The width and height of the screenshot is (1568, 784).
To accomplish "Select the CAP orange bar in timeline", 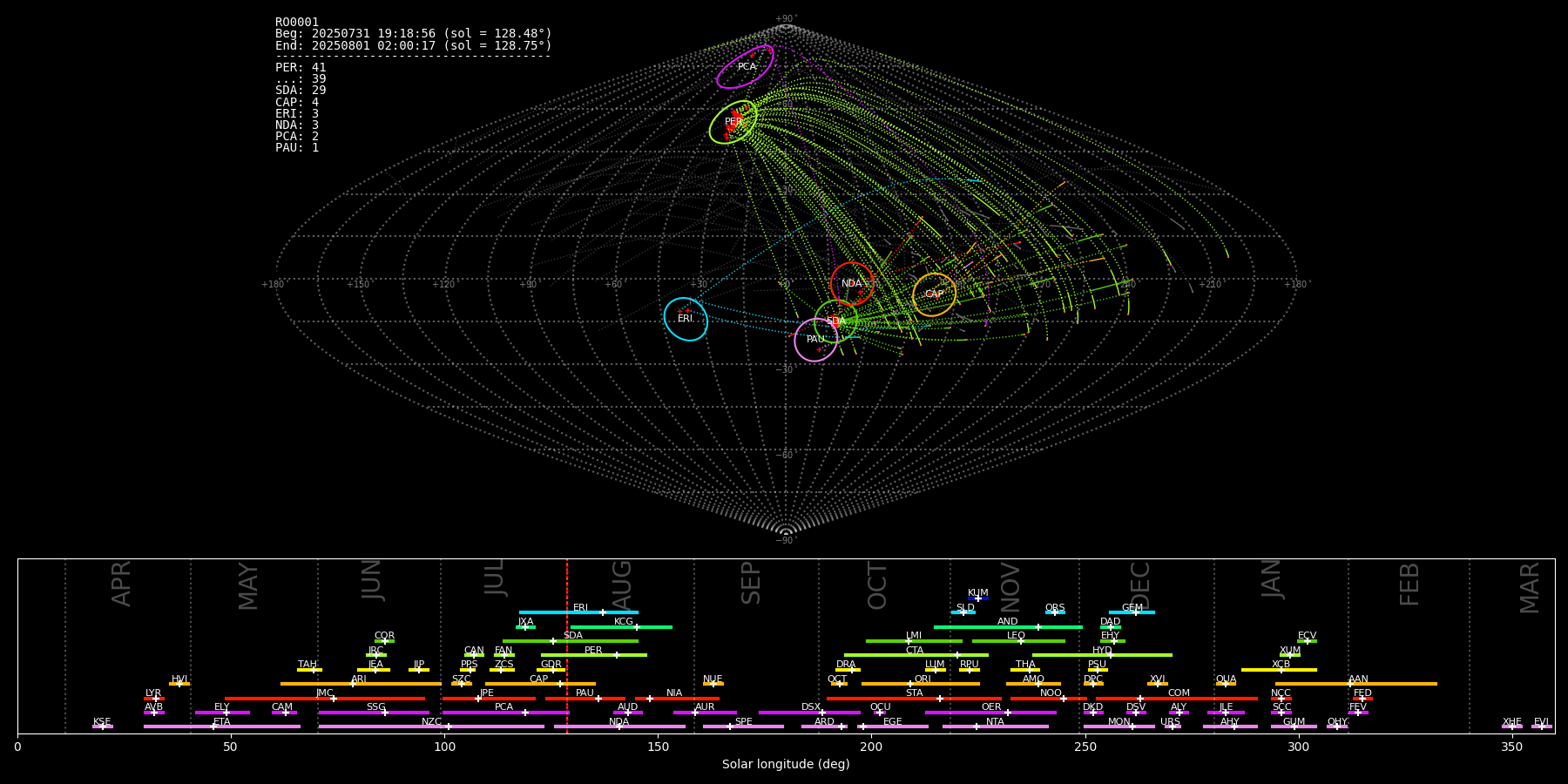I will (540, 684).
